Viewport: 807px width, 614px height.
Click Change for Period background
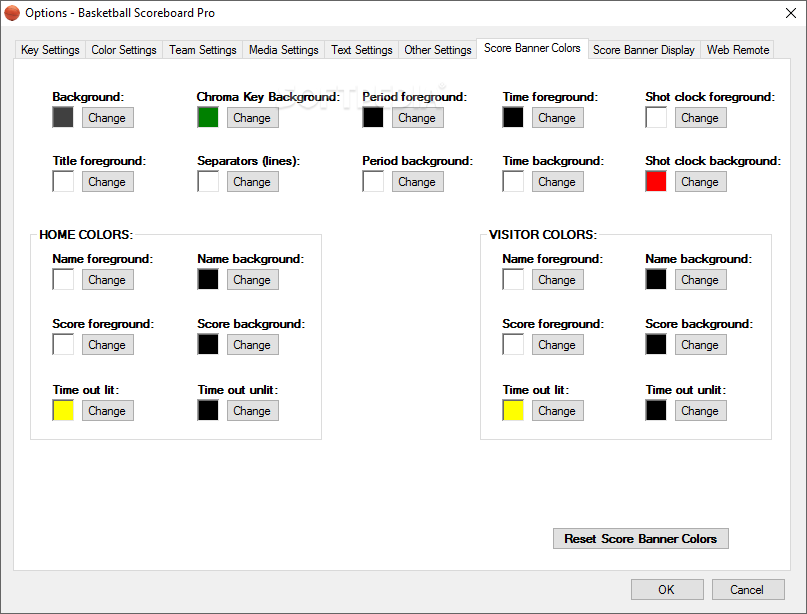(x=417, y=182)
